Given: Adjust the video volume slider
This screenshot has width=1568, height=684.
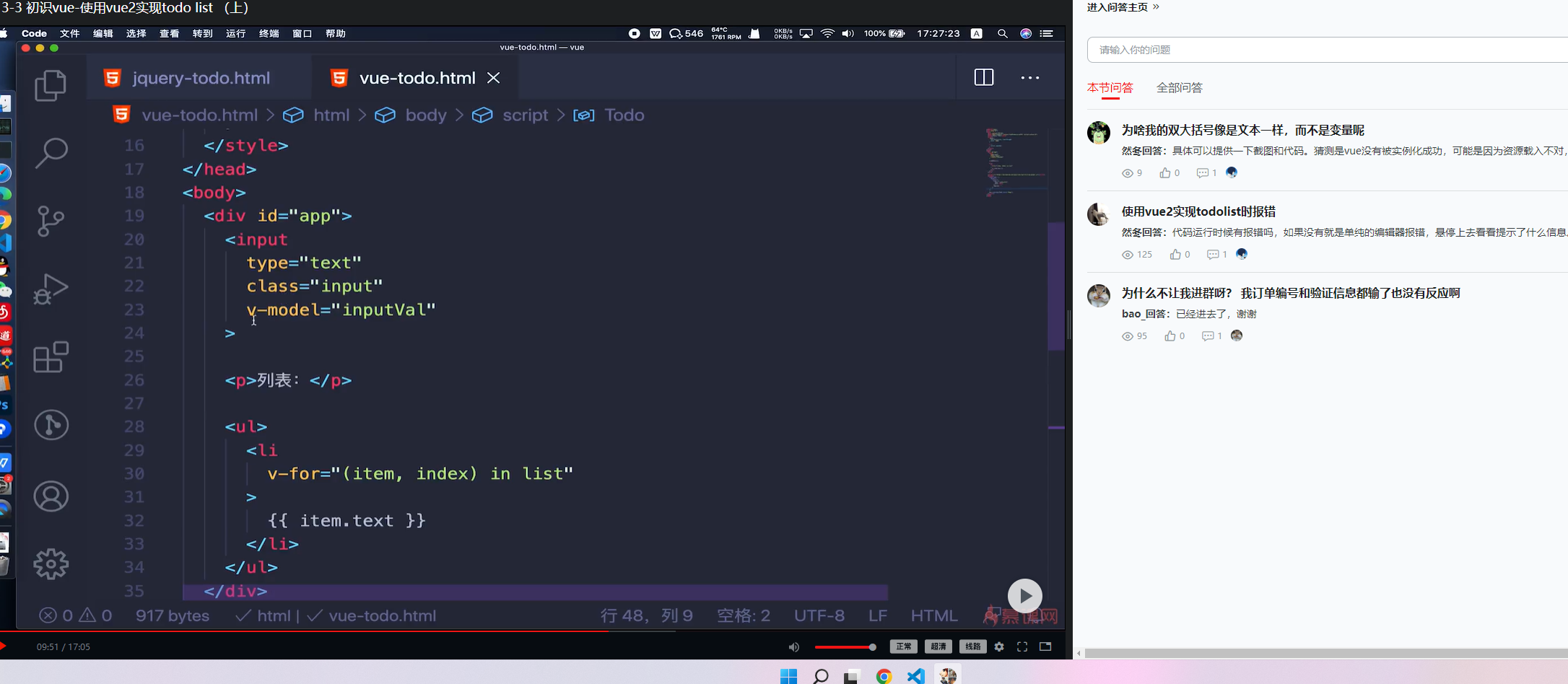Looking at the screenshot, I should coord(845,647).
